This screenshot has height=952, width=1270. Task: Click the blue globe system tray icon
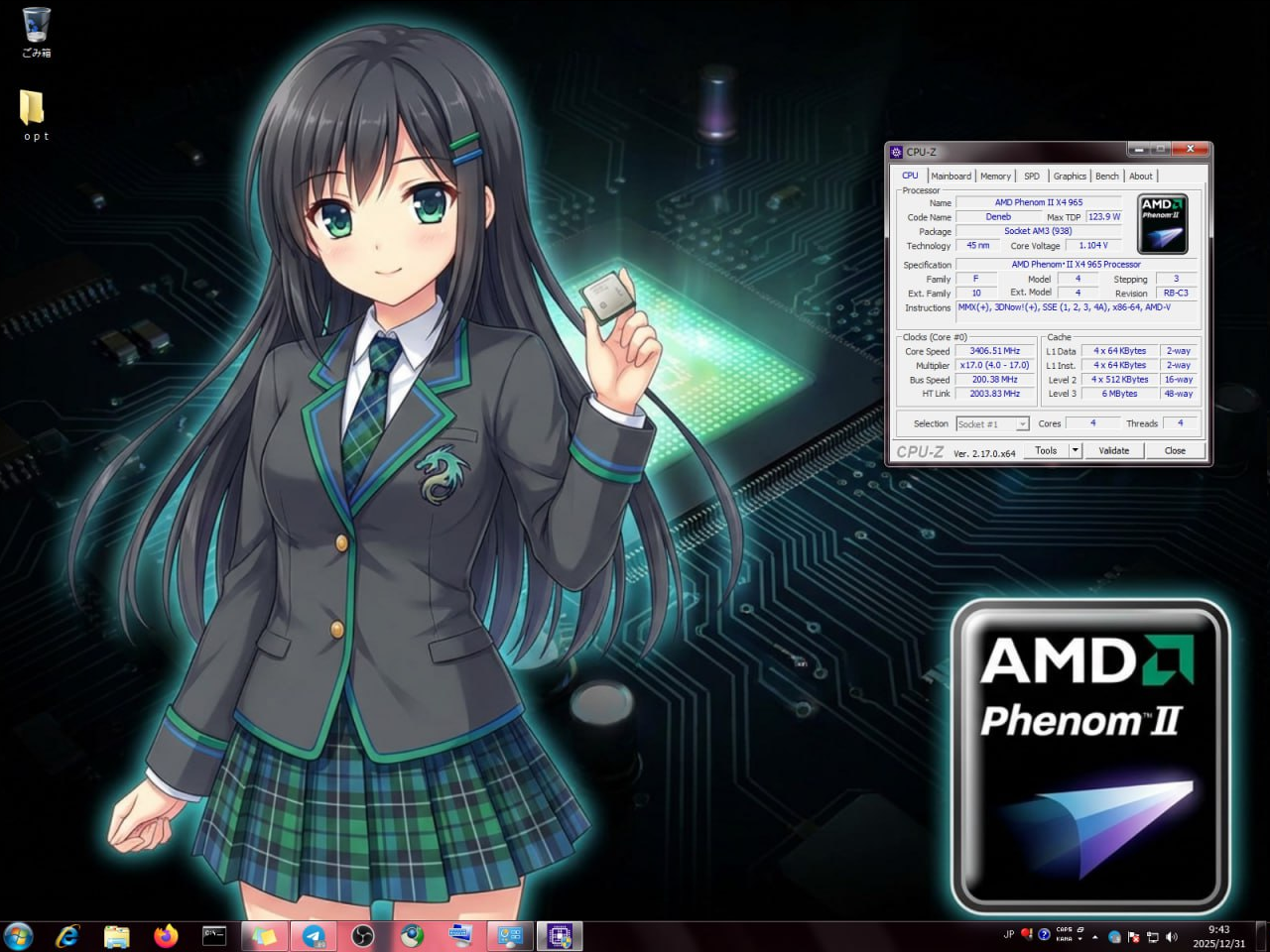tap(1114, 937)
